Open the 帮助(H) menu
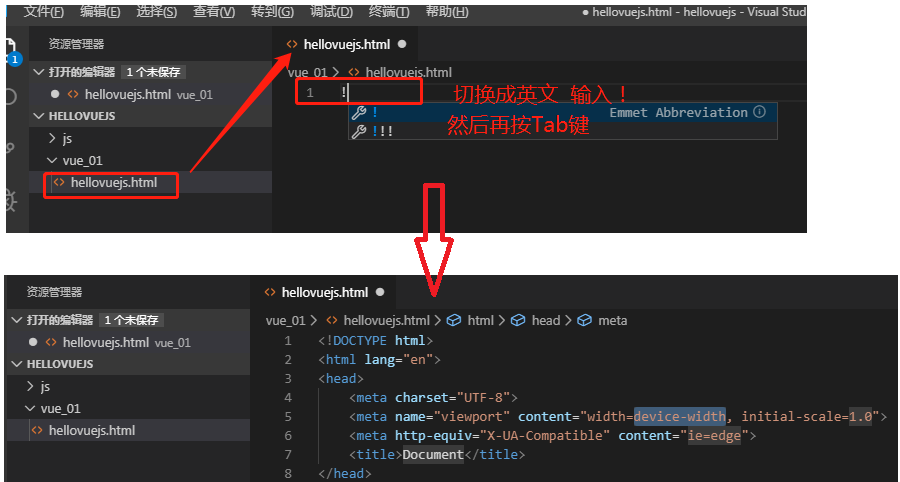Viewport: 900px width, 482px height. [447, 11]
